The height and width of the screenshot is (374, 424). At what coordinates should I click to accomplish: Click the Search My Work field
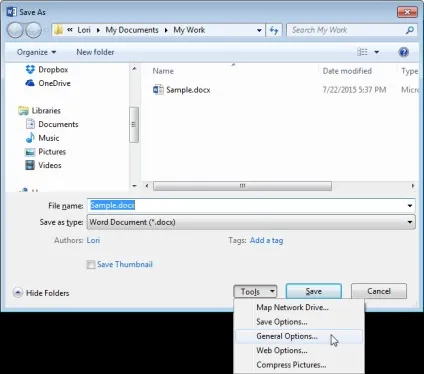347,30
